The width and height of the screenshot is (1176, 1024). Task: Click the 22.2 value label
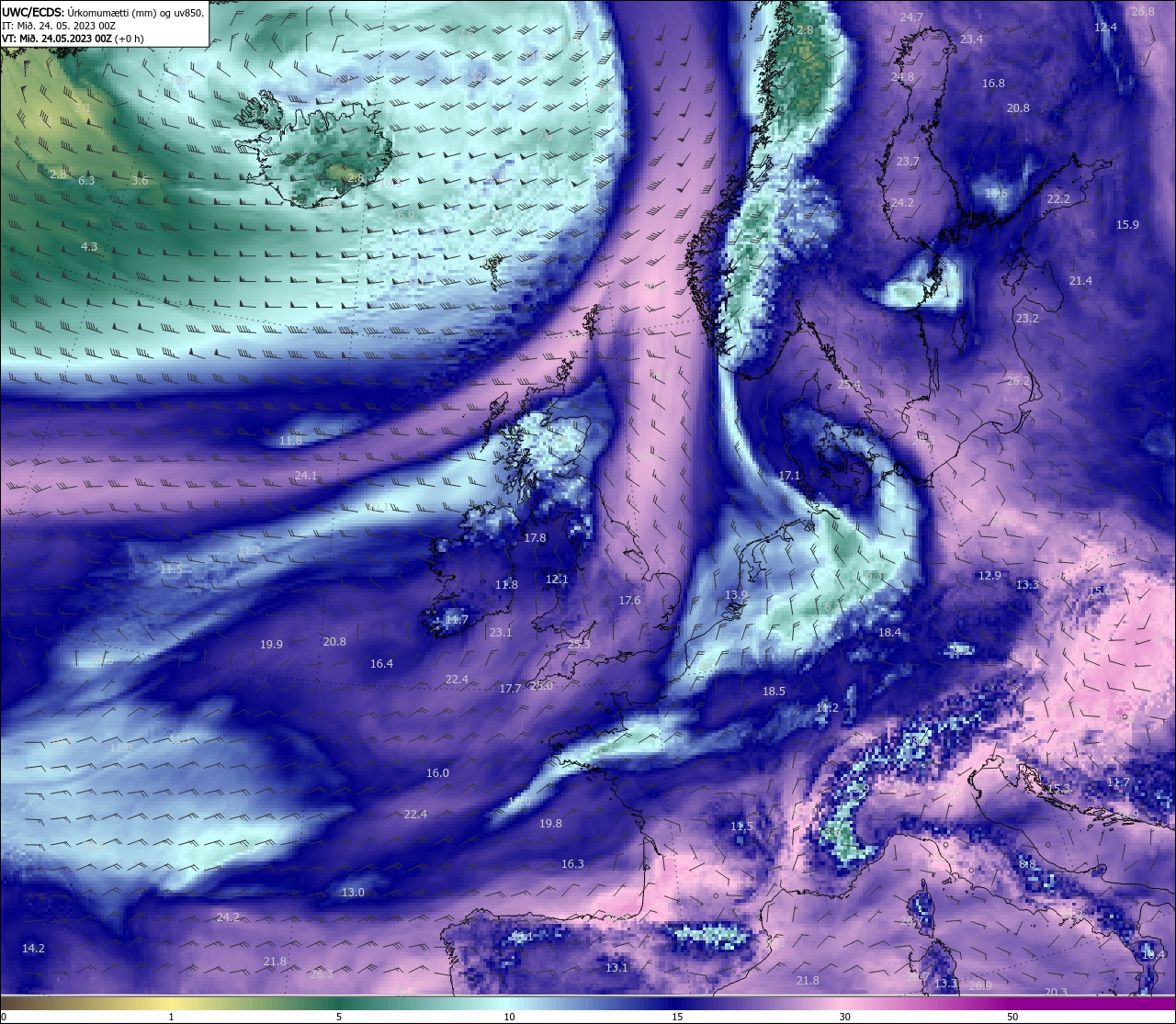point(1058,199)
